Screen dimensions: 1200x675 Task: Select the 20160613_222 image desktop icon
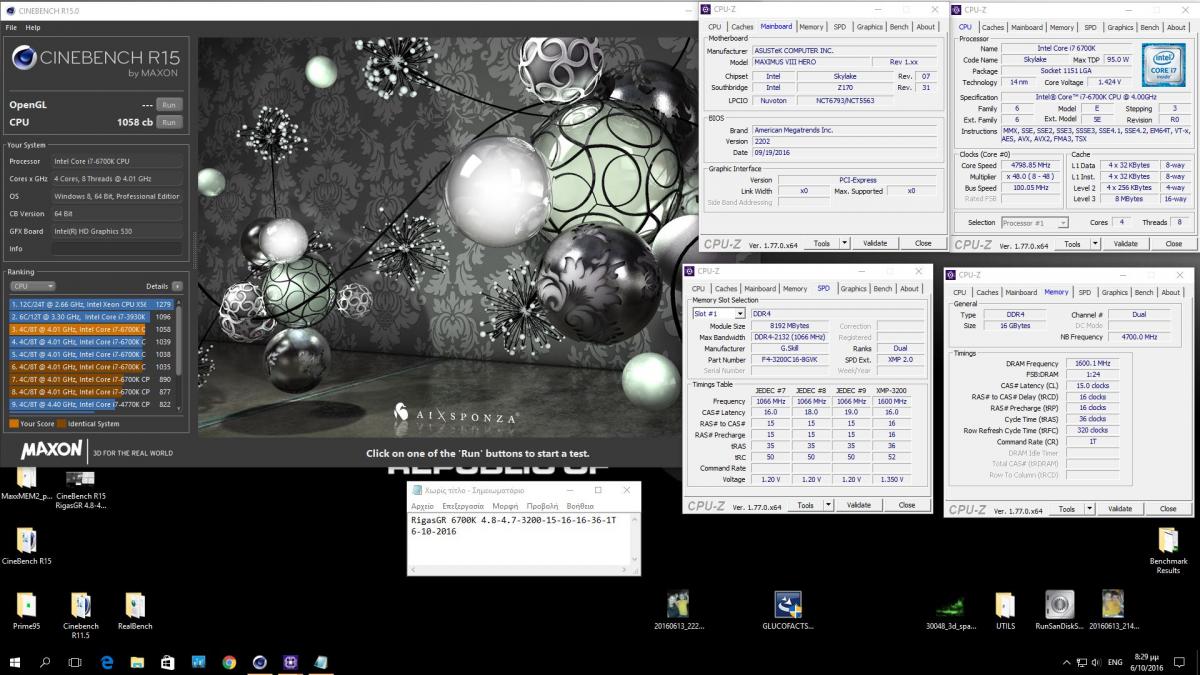[679, 611]
